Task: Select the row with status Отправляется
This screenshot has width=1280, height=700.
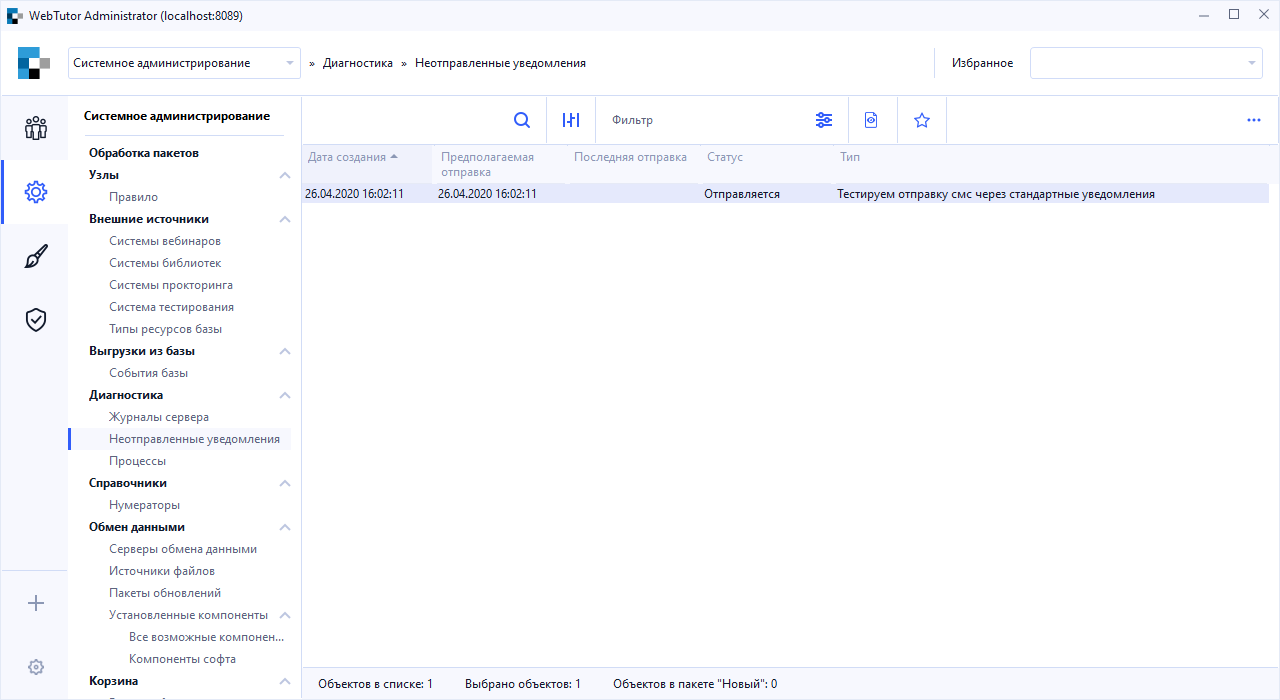Action: click(786, 194)
